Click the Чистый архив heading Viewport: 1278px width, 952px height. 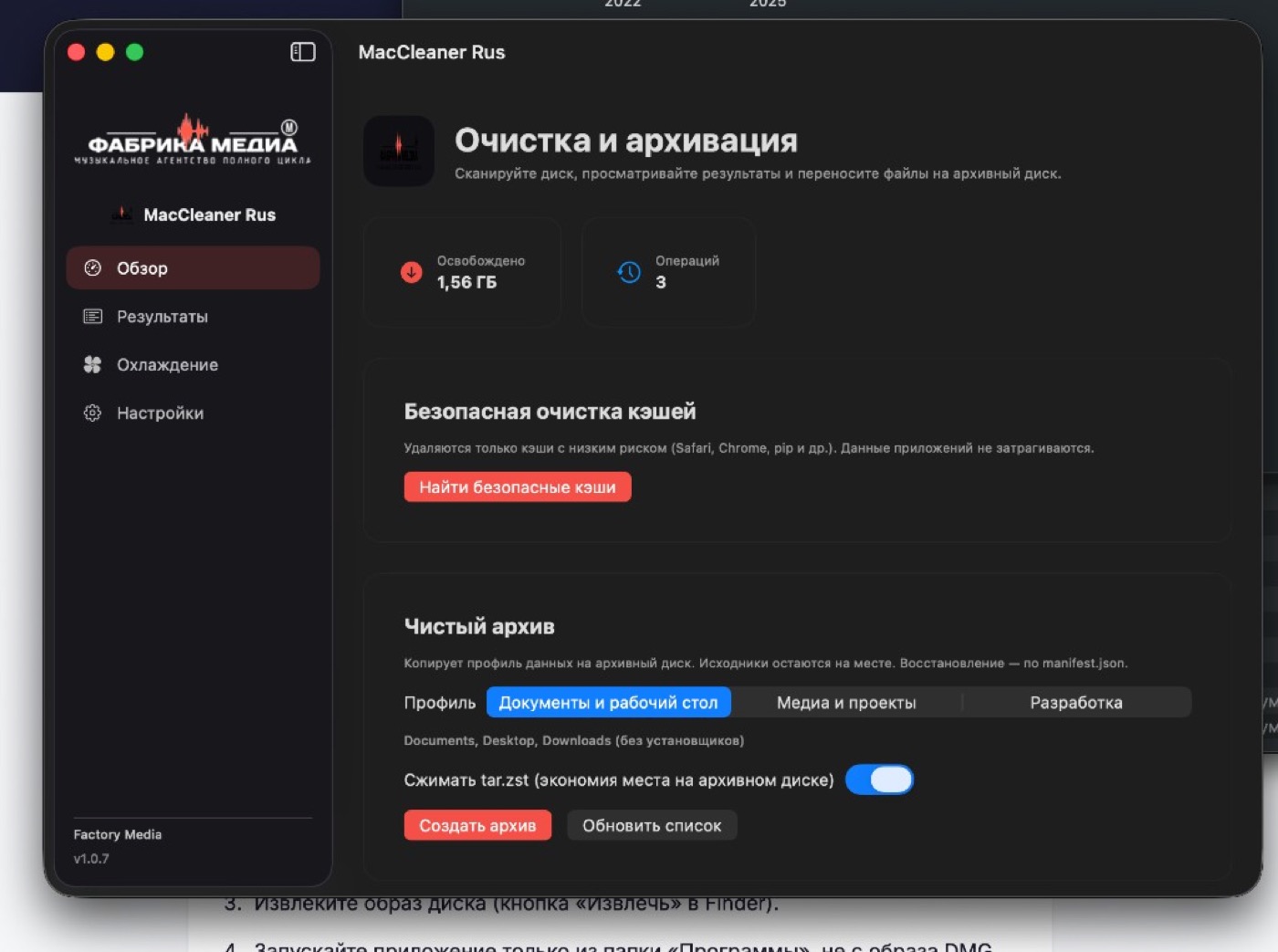pyautogui.click(x=479, y=626)
